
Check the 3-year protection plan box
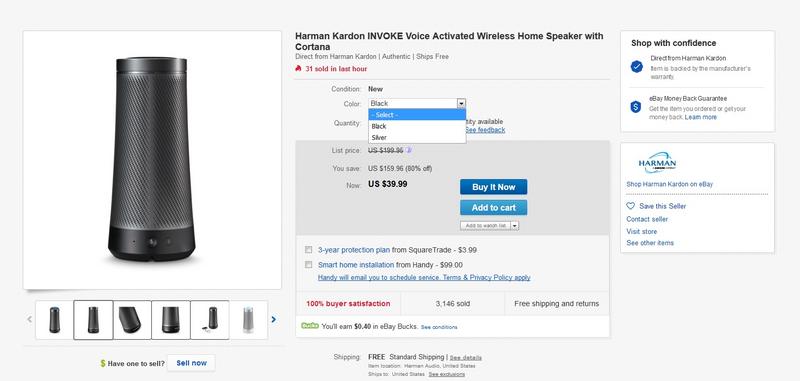[308, 250]
